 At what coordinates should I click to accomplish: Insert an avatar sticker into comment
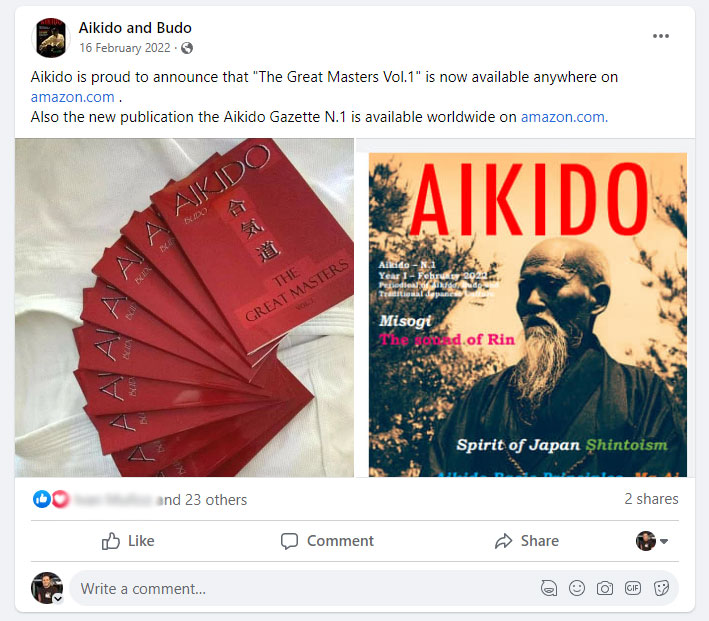click(x=548, y=588)
